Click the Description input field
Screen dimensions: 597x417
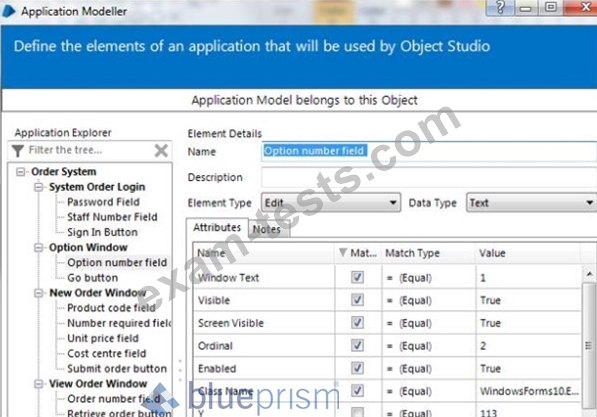[x=429, y=177]
